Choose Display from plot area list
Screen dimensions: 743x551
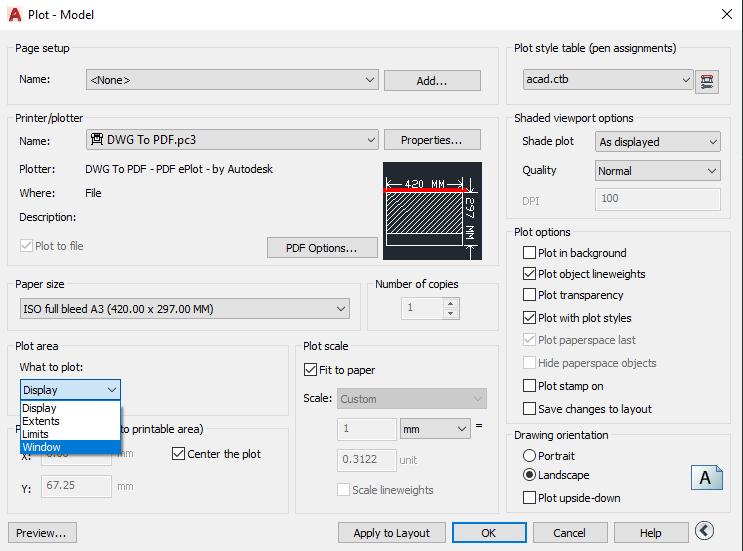[70, 408]
